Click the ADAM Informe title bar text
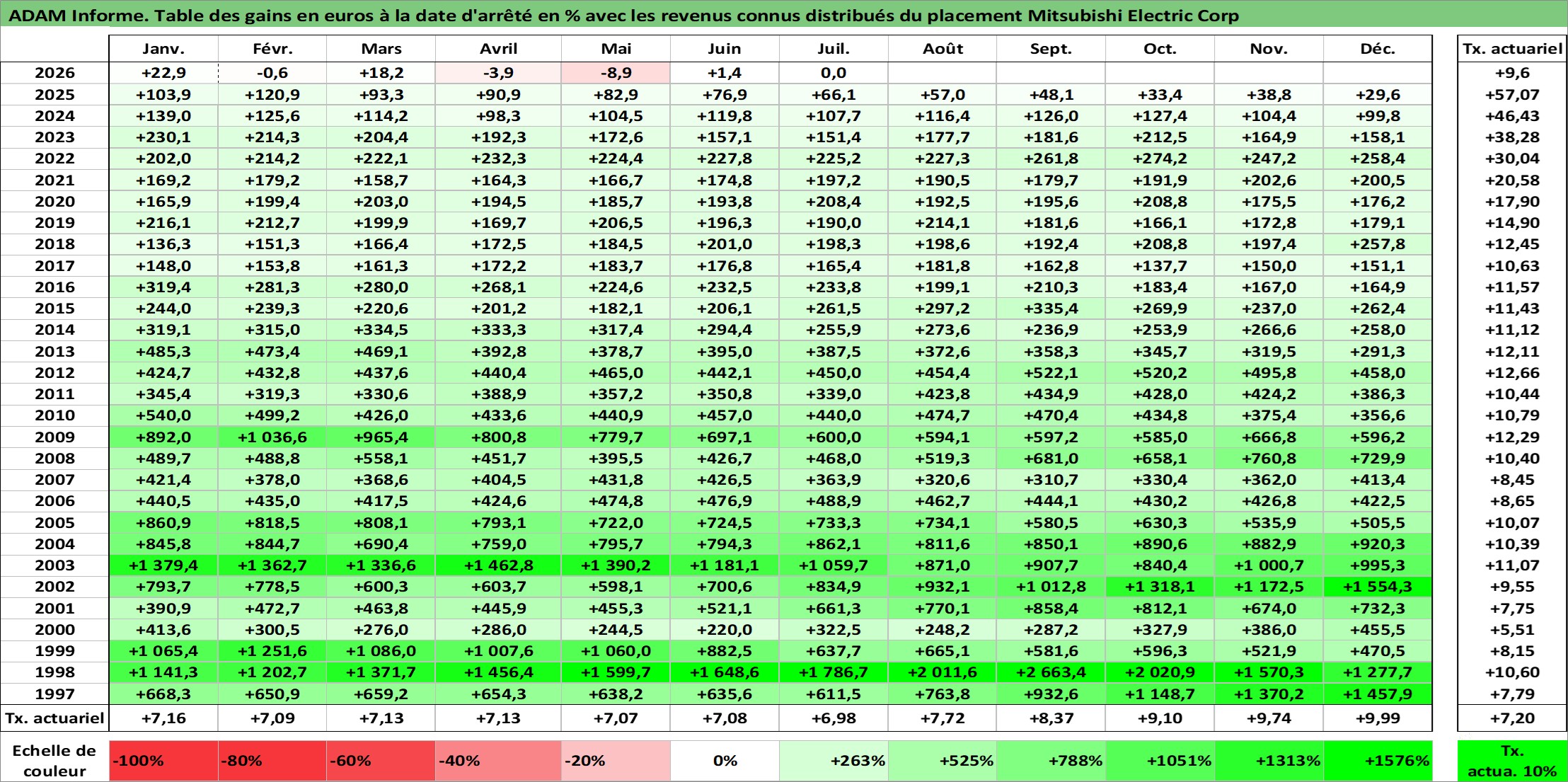Screen dimensions: 1568x782 (x=623, y=15)
